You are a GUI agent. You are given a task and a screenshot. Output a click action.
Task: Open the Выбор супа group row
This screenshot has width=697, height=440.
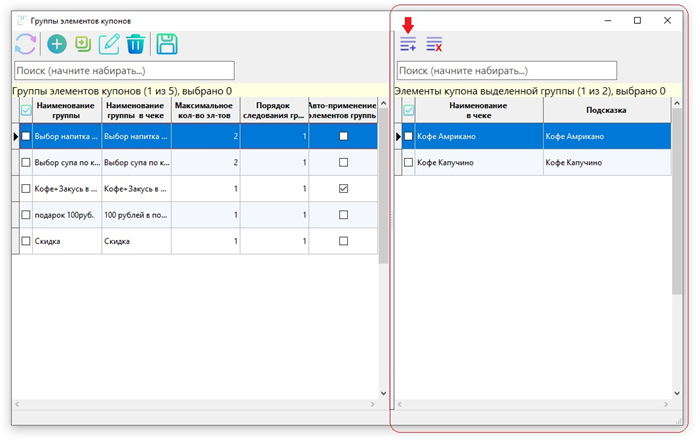point(66,162)
